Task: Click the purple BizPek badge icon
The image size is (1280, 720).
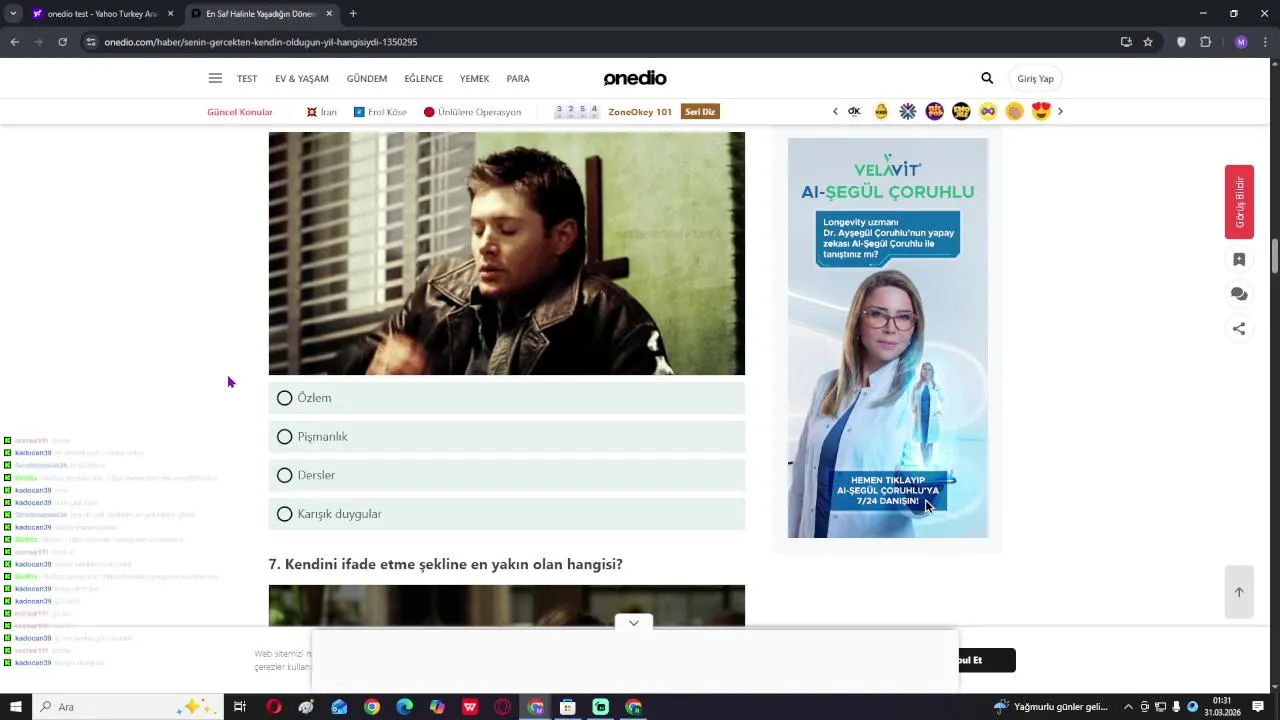Action: [x=934, y=111]
